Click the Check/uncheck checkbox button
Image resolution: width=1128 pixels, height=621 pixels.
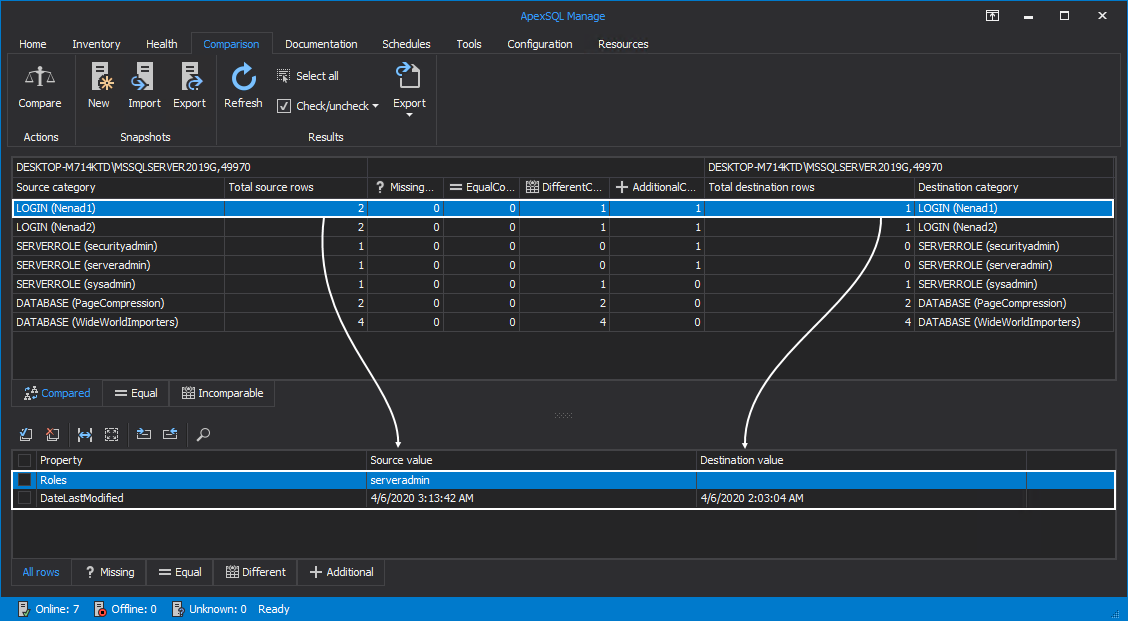[284, 106]
